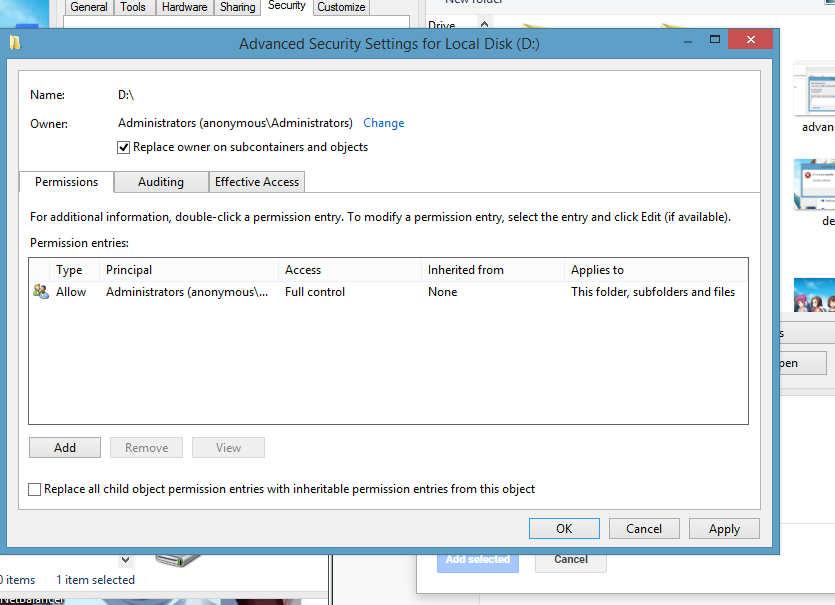Sort by the Applies to column header
Image resolution: width=835 pixels, height=605 pixels.
coord(656,270)
